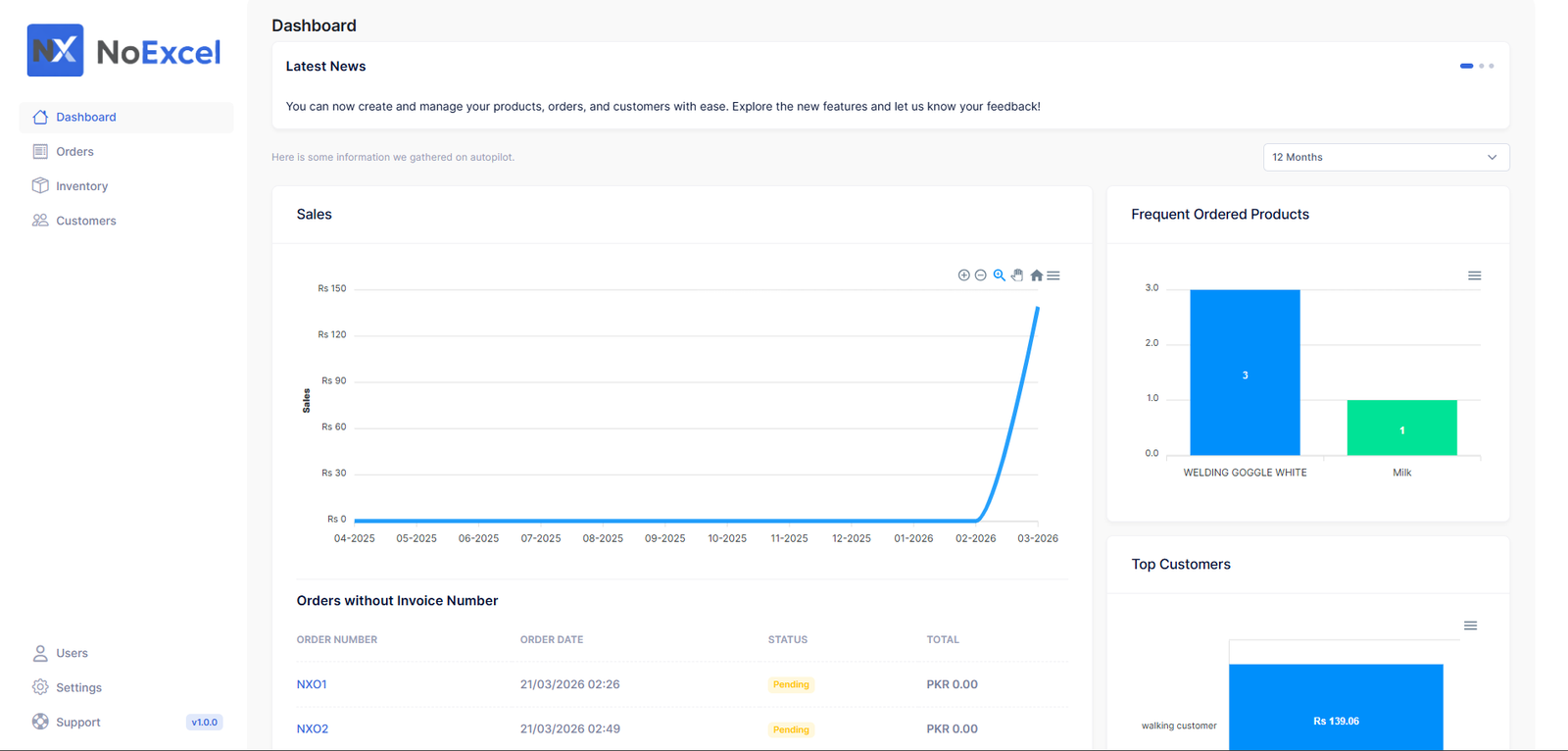The image size is (1568, 751).
Task: Open order NXO1 link
Action: tap(312, 684)
